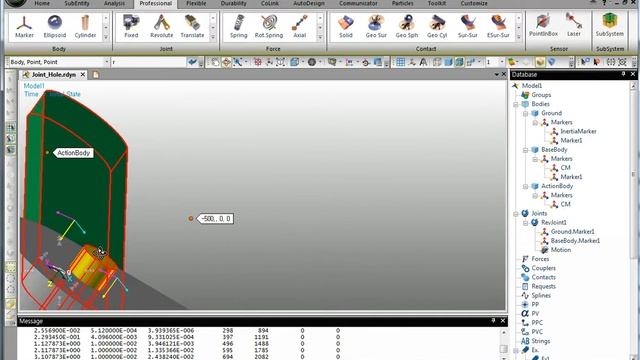The height and width of the screenshot is (360, 640).
Task: Open the Analysis ribbon tab
Action: pos(114,3)
